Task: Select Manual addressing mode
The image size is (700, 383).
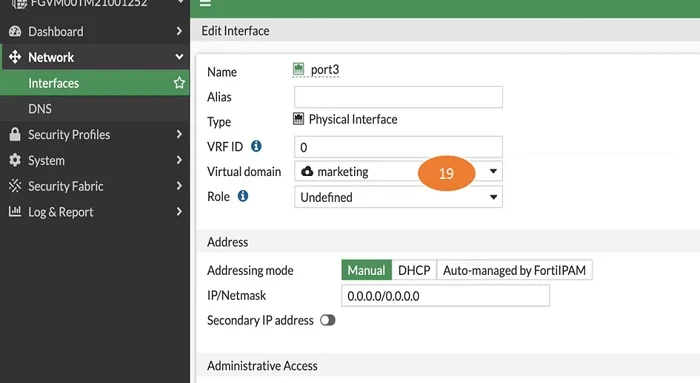Action: 367,270
